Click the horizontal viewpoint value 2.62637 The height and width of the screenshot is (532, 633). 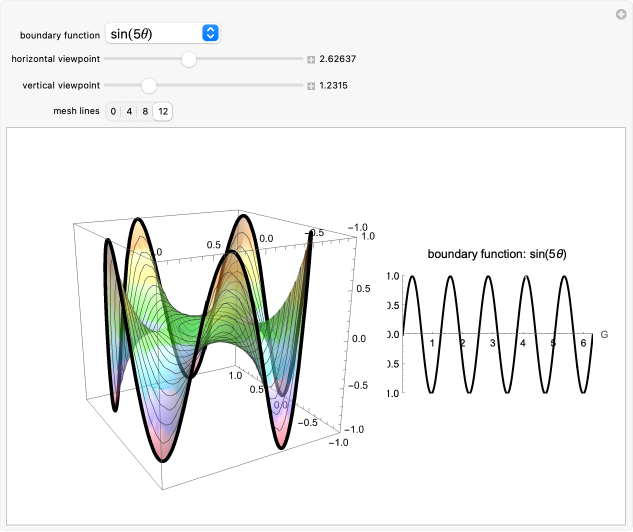338,59
